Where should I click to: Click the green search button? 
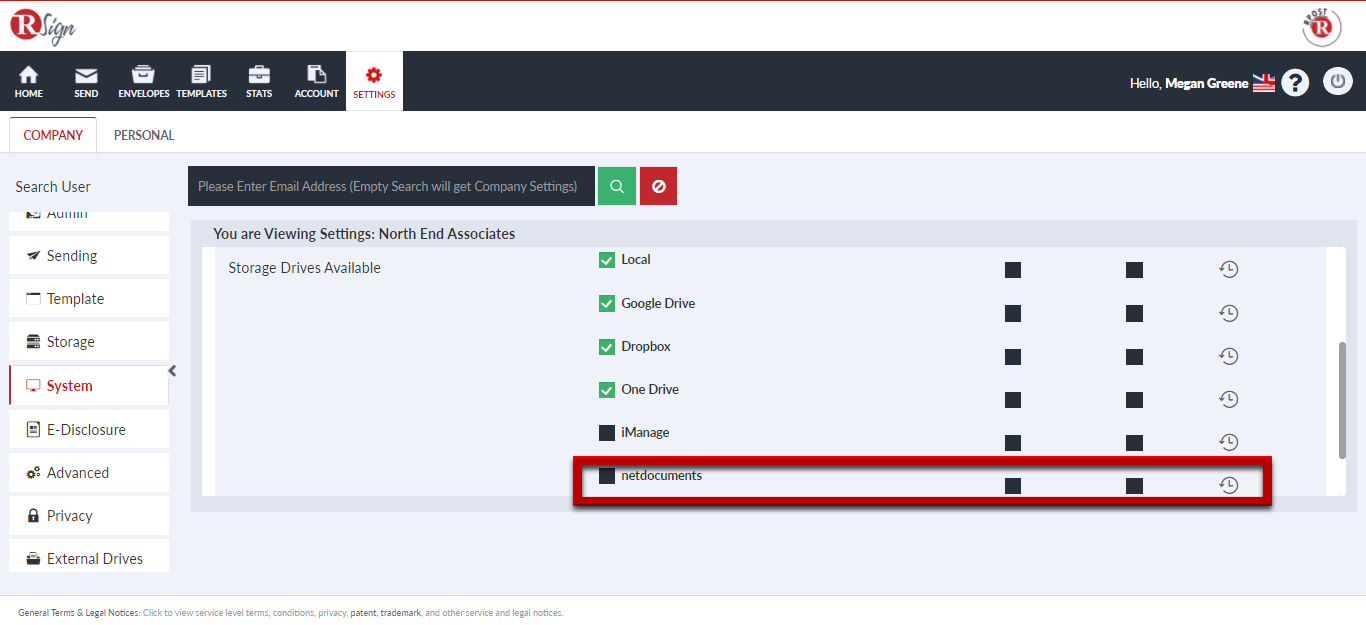pos(617,186)
